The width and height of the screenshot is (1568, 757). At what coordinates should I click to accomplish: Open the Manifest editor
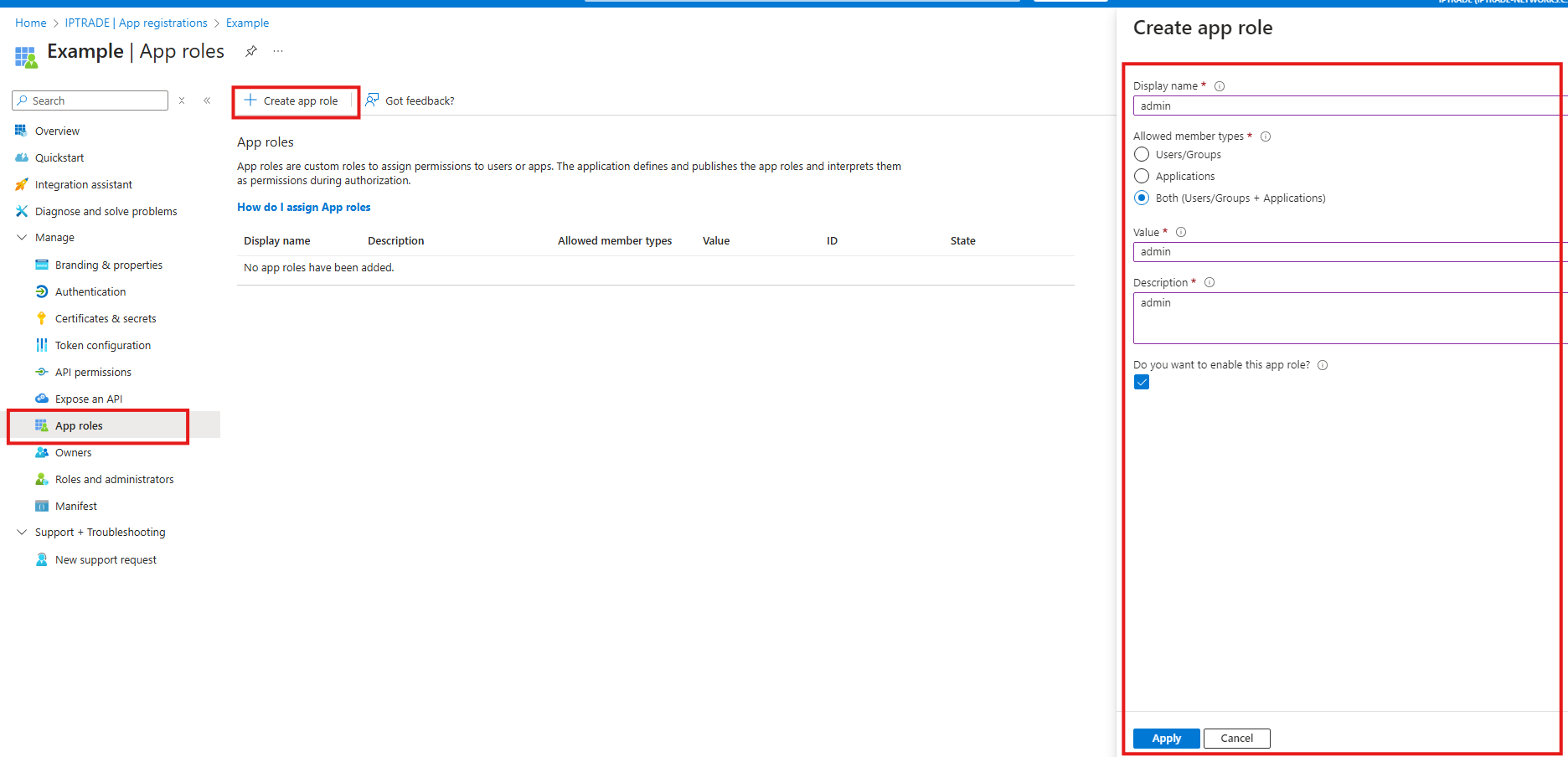tap(76, 506)
